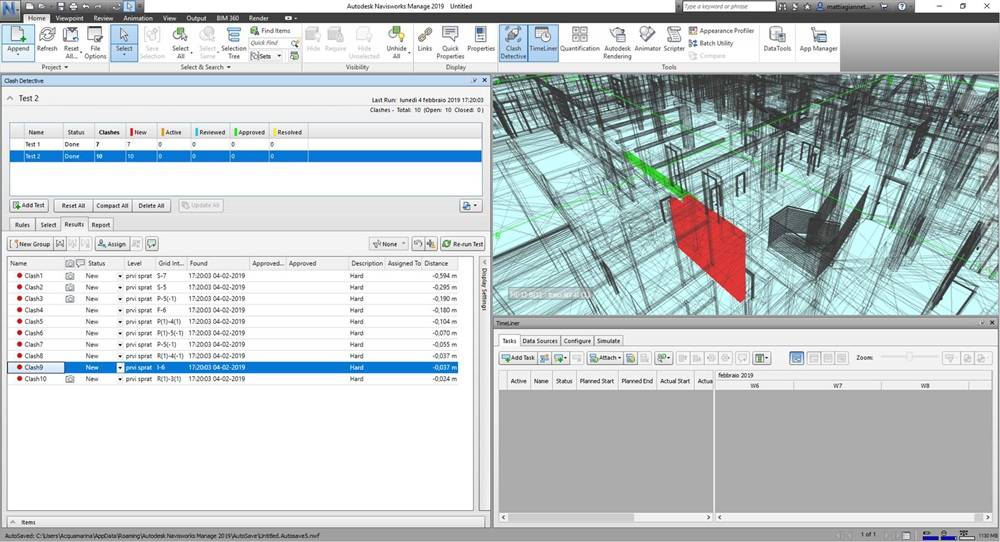Click the Add comment icon beside Assign
Screen dimensions: 1000x542
[x=151, y=244]
